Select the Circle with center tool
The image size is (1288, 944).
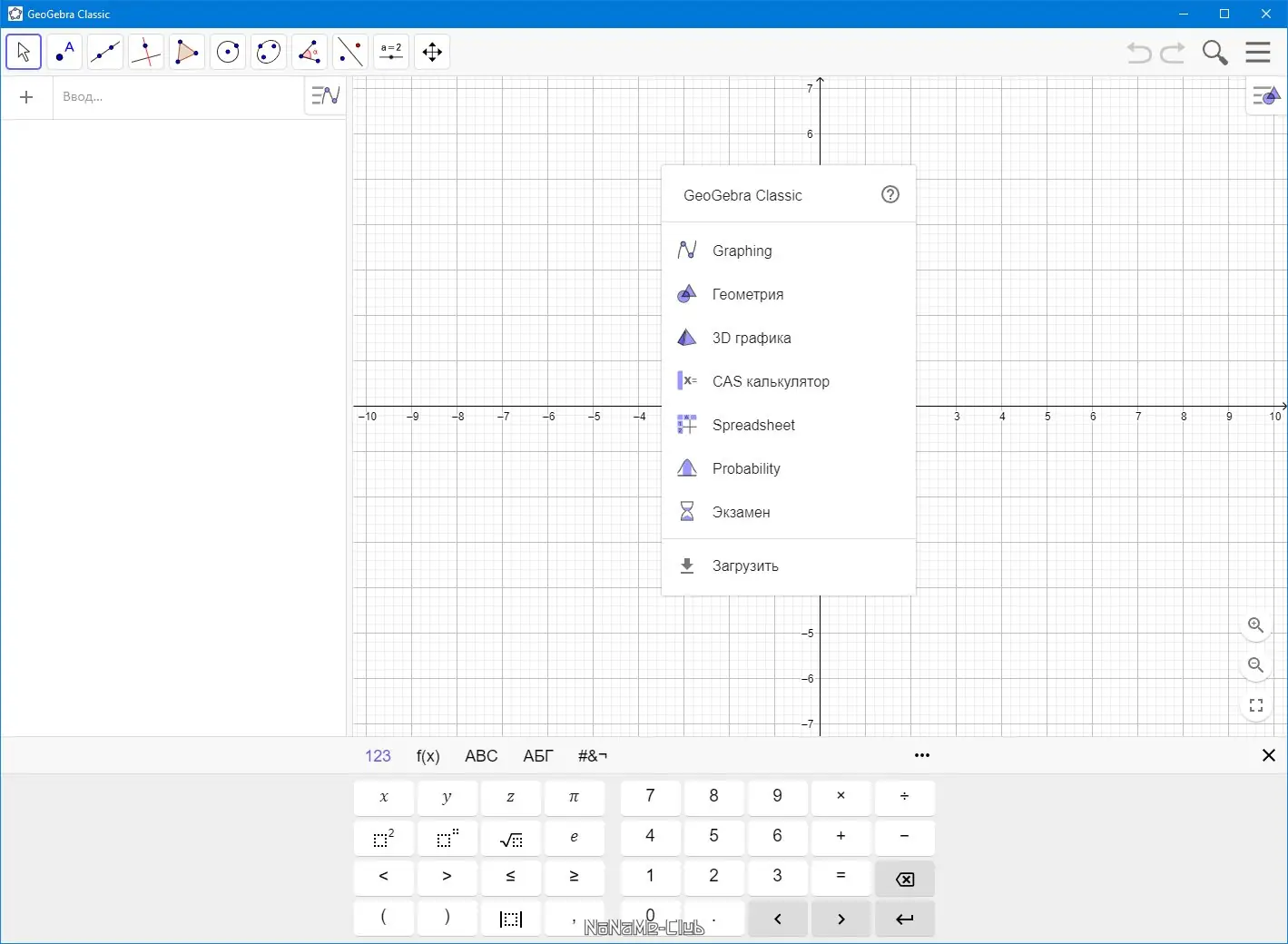click(x=228, y=52)
